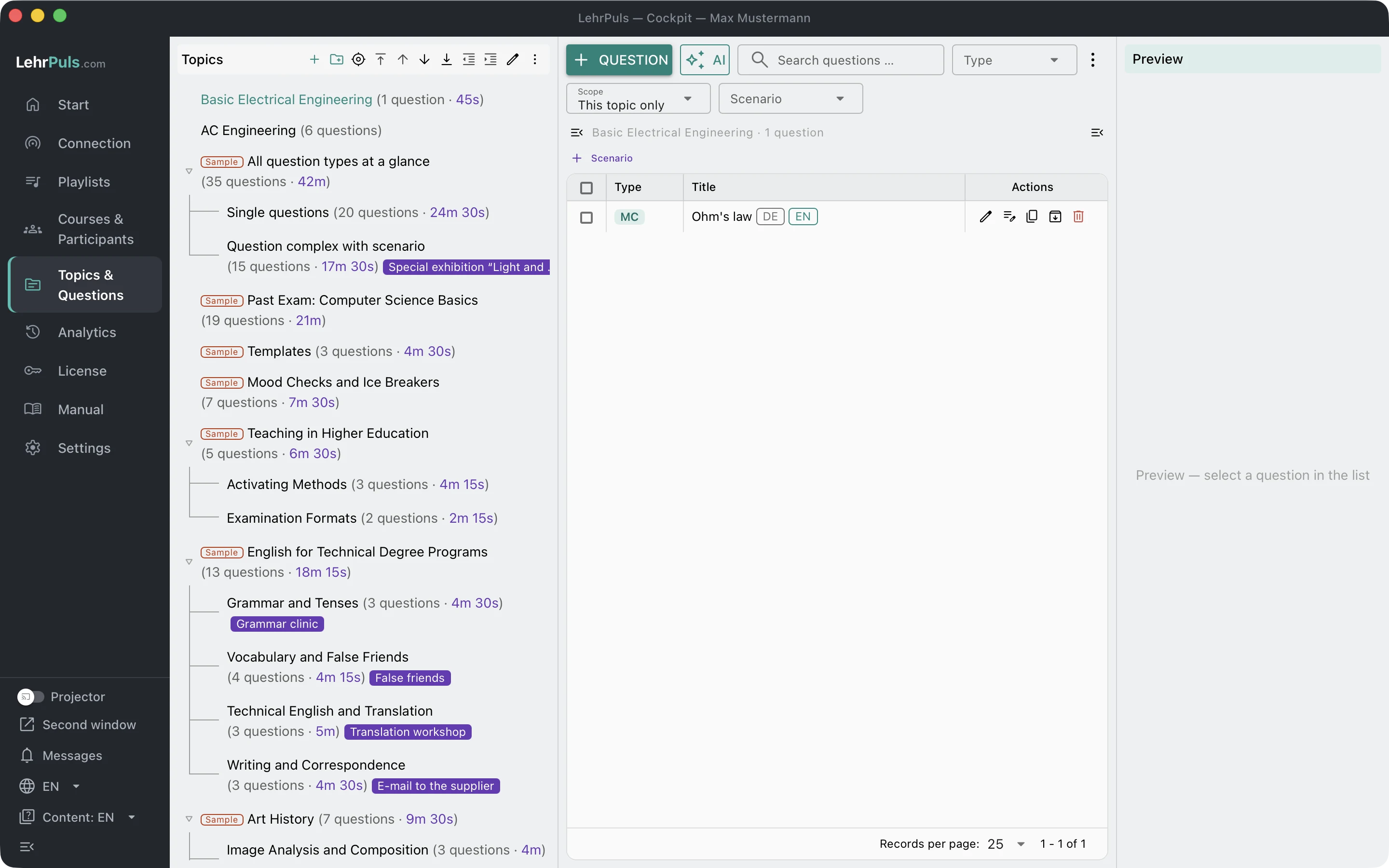This screenshot has width=1389, height=868.
Task: Edit the Ohm's law question
Action: (x=985, y=217)
